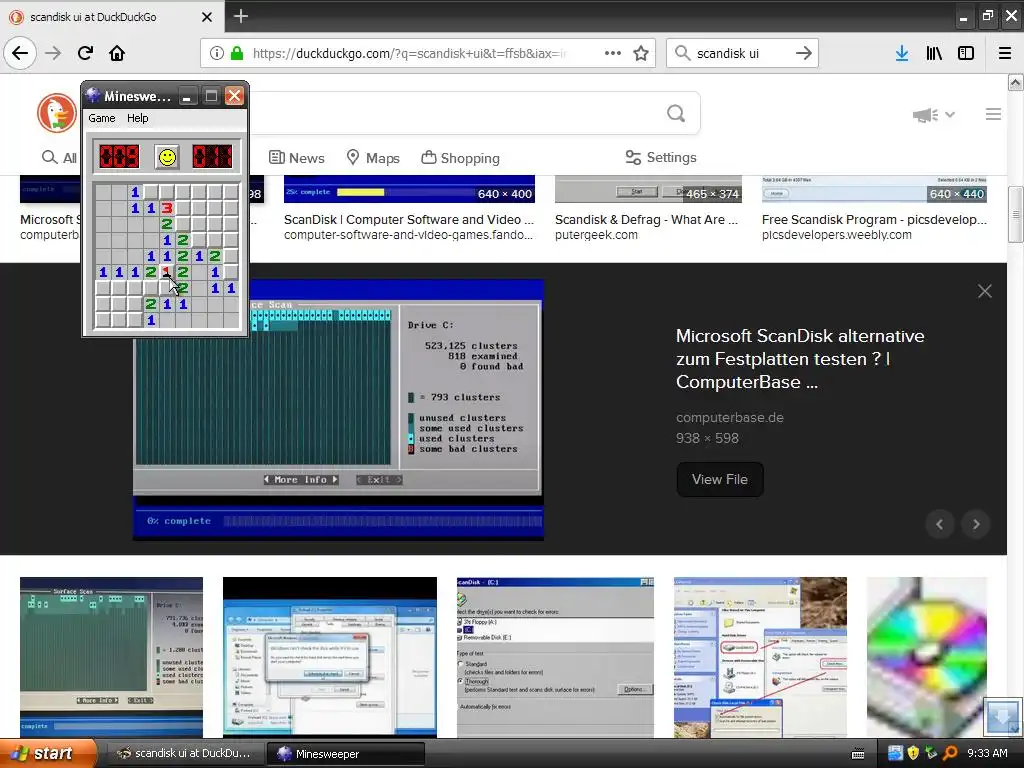This screenshot has width=1024, height=768.
Task: Close the image detail preview panel
Action: point(985,291)
